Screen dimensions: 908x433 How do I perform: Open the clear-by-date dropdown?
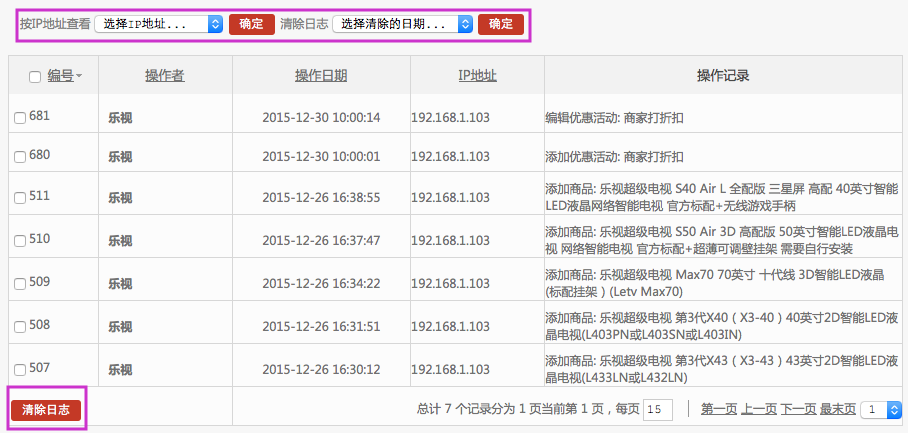(402, 24)
